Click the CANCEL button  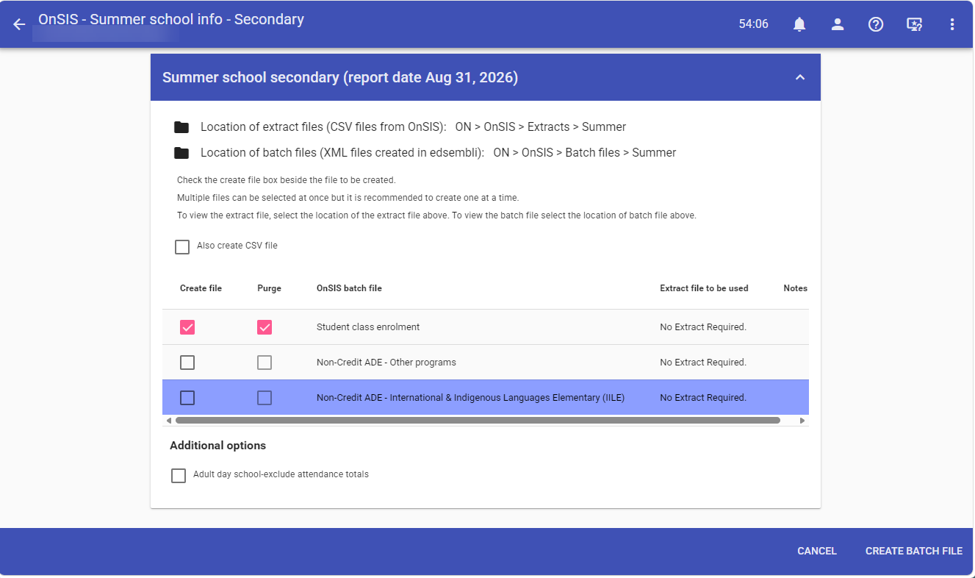tap(817, 551)
